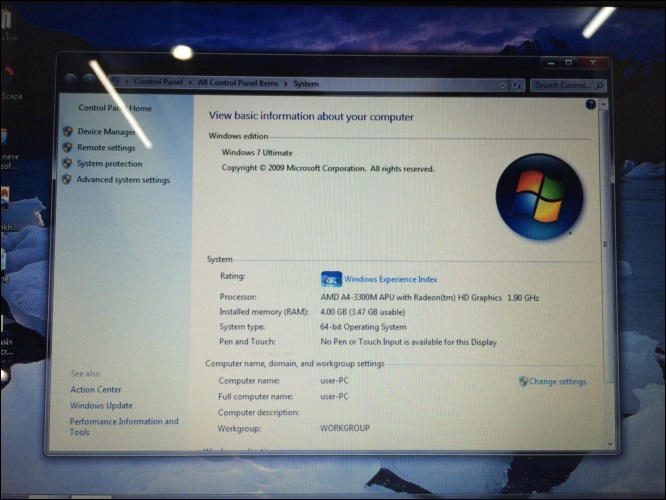Click the search magnifier icon
The height and width of the screenshot is (500, 666).
click(599, 86)
